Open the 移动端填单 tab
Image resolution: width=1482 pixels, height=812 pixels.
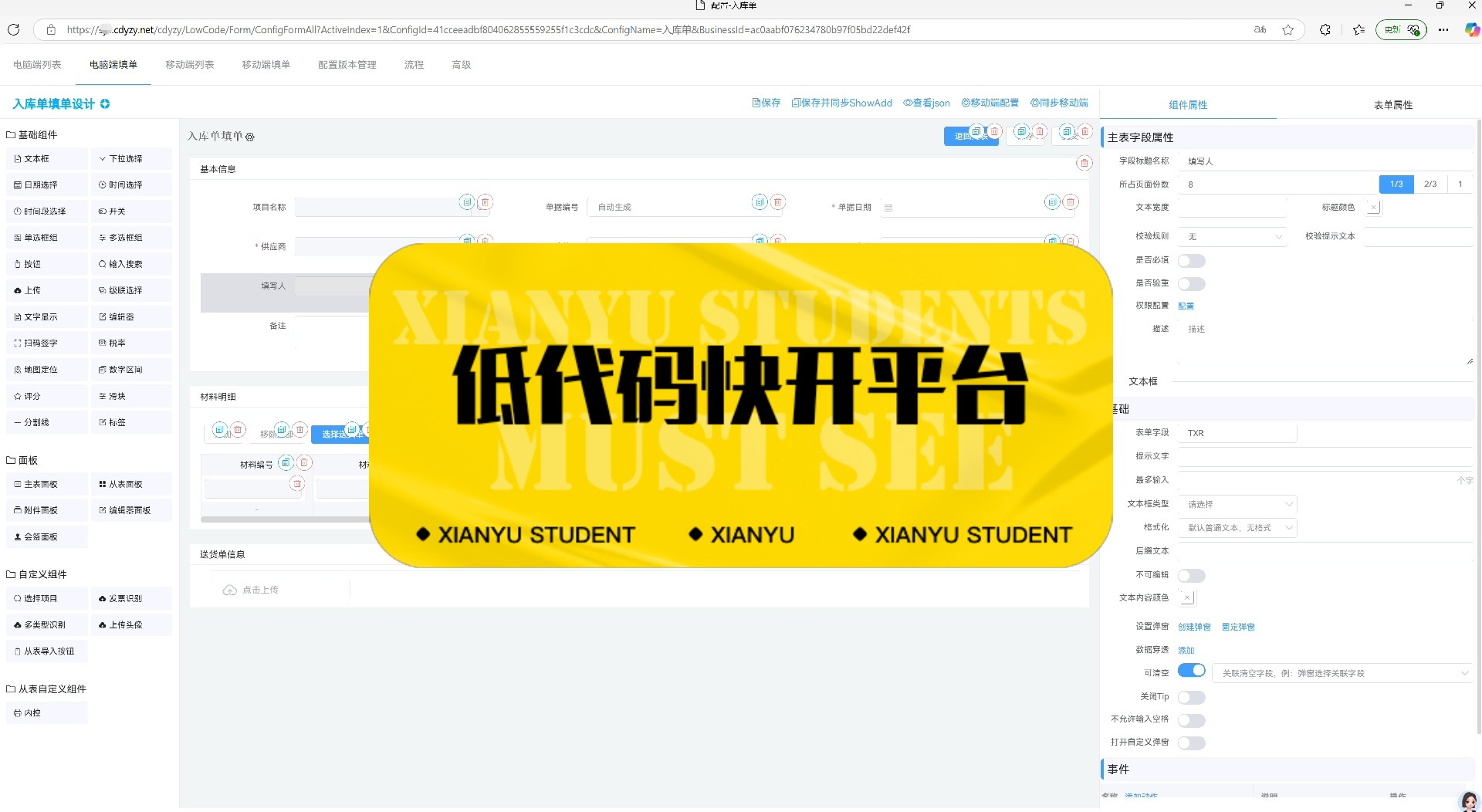pos(266,65)
